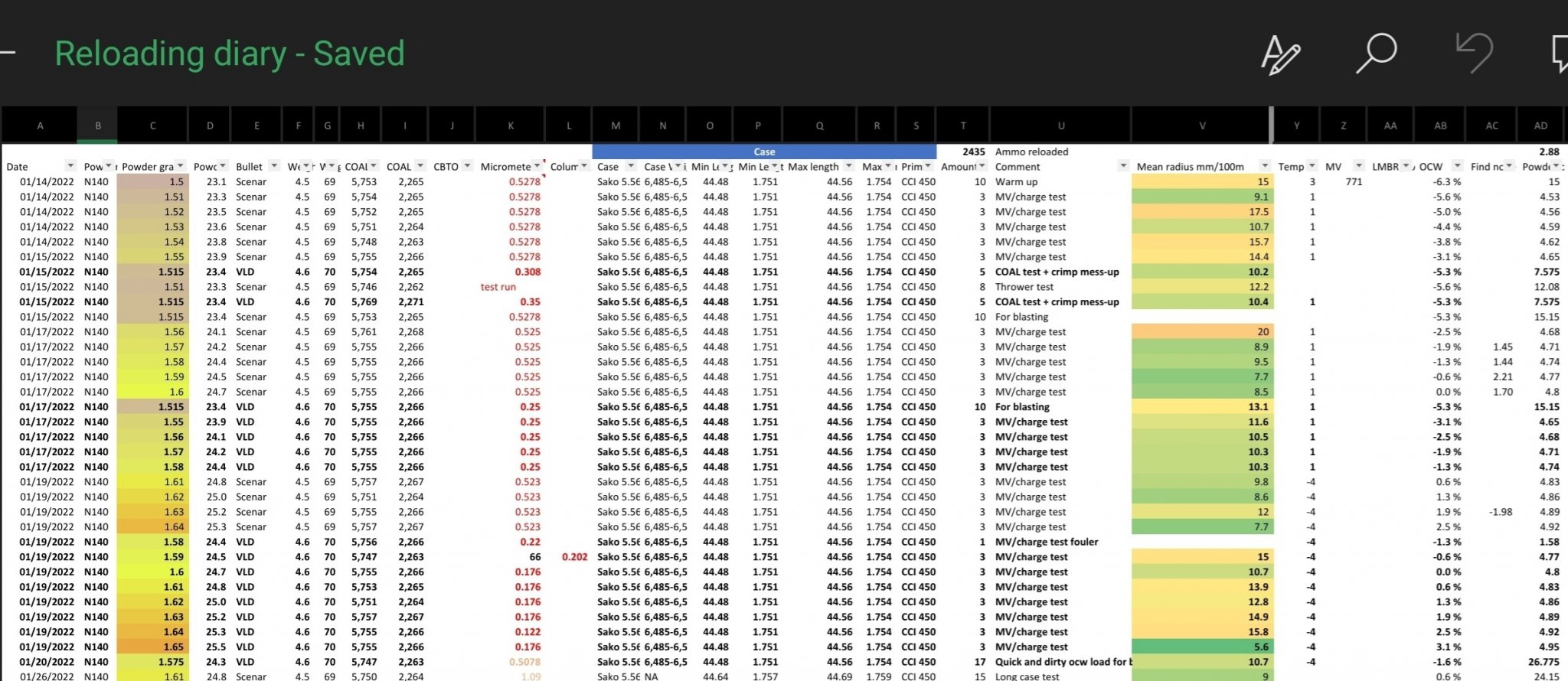Screen dimensions: 1568x681
Task: Select the powder charge 1.65 orange cell
Action: [x=152, y=647]
